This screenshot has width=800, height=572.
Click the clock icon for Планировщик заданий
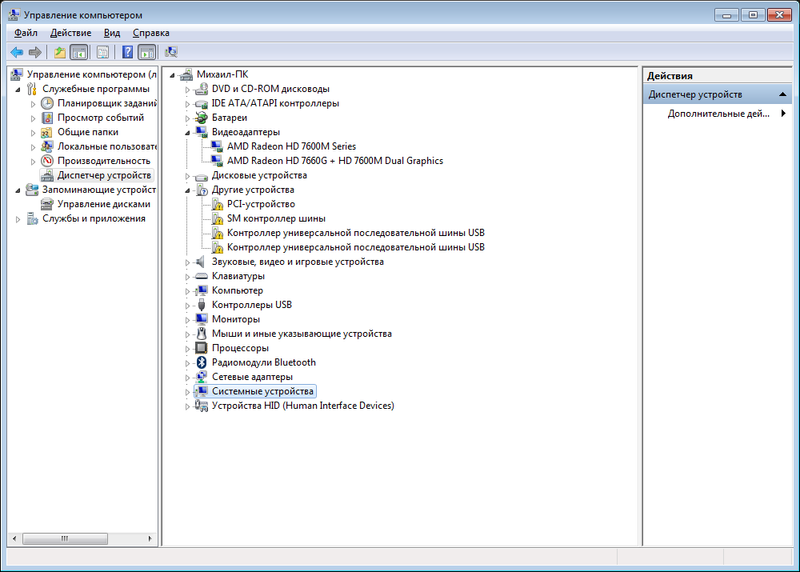(x=47, y=103)
